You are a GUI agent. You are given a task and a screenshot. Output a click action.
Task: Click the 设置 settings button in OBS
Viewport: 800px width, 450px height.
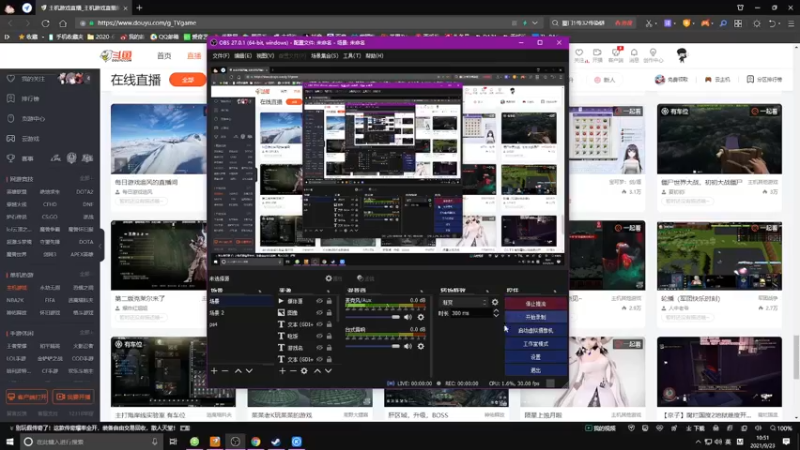point(536,357)
